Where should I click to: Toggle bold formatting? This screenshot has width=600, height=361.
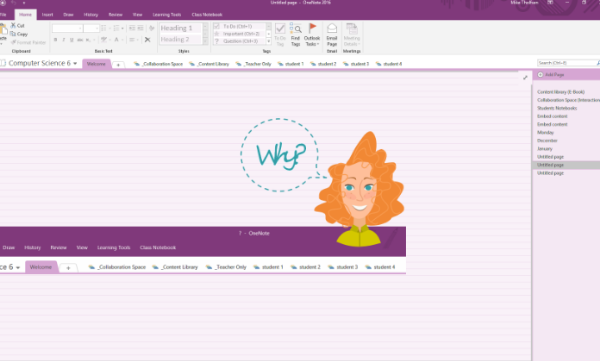tap(55, 40)
